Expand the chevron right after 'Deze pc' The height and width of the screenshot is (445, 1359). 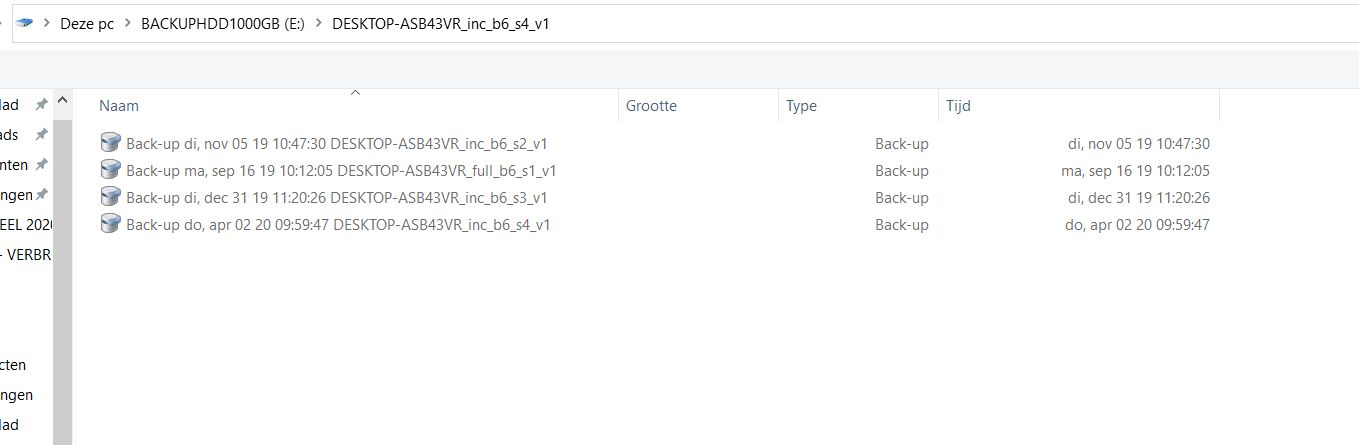tap(128, 23)
